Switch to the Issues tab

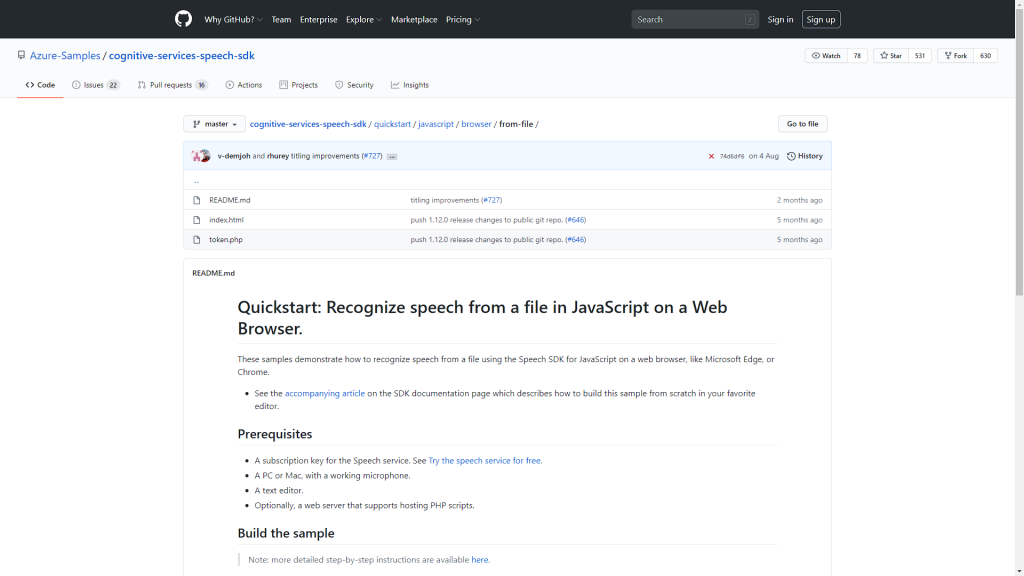point(95,85)
